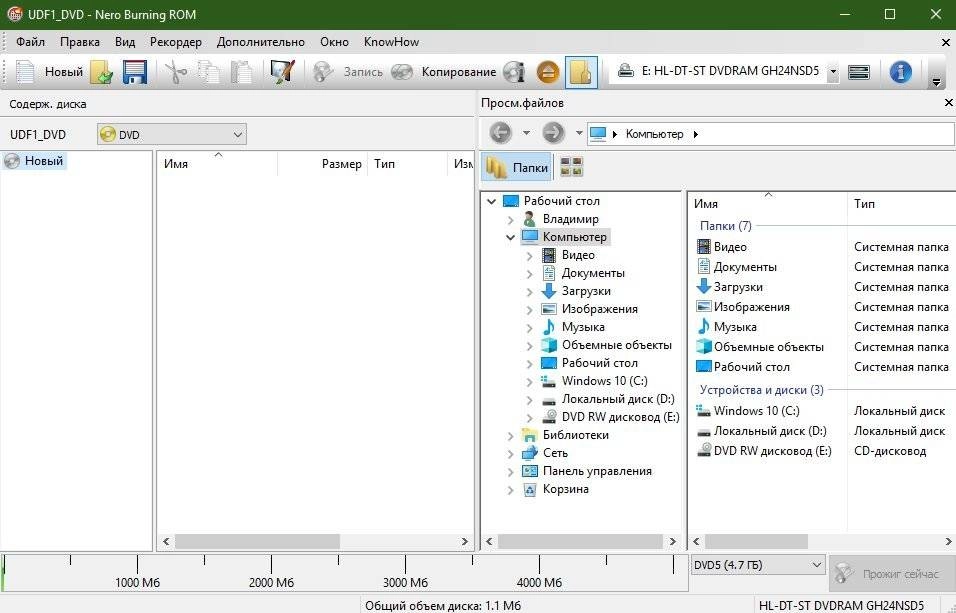Open the choose recorder drive-stack icon
The width and height of the screenshot is (956, 613).
(x=858, y=72)
